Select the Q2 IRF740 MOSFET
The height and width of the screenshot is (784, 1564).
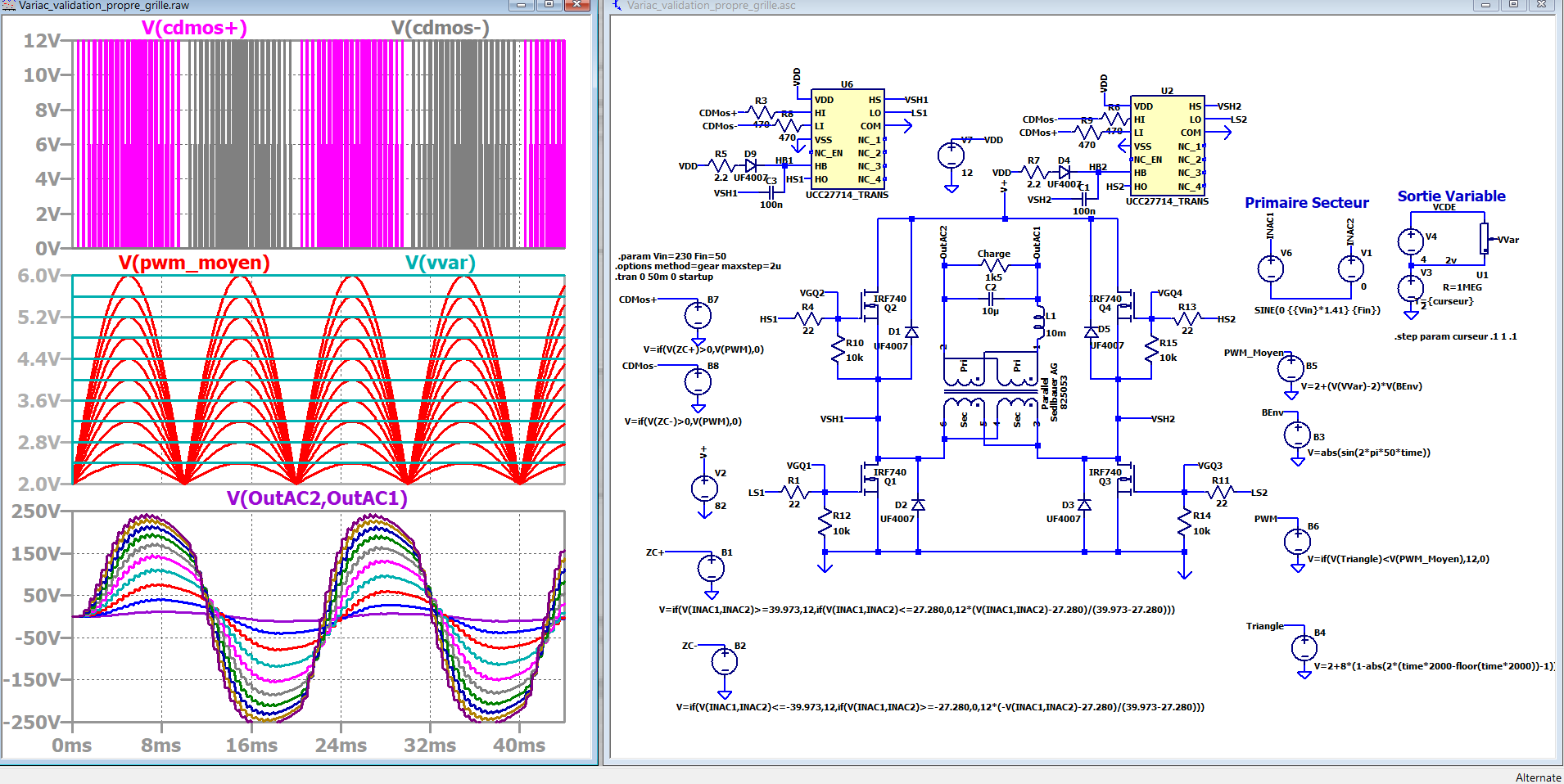pyautogui.click(x=870, y=307)
